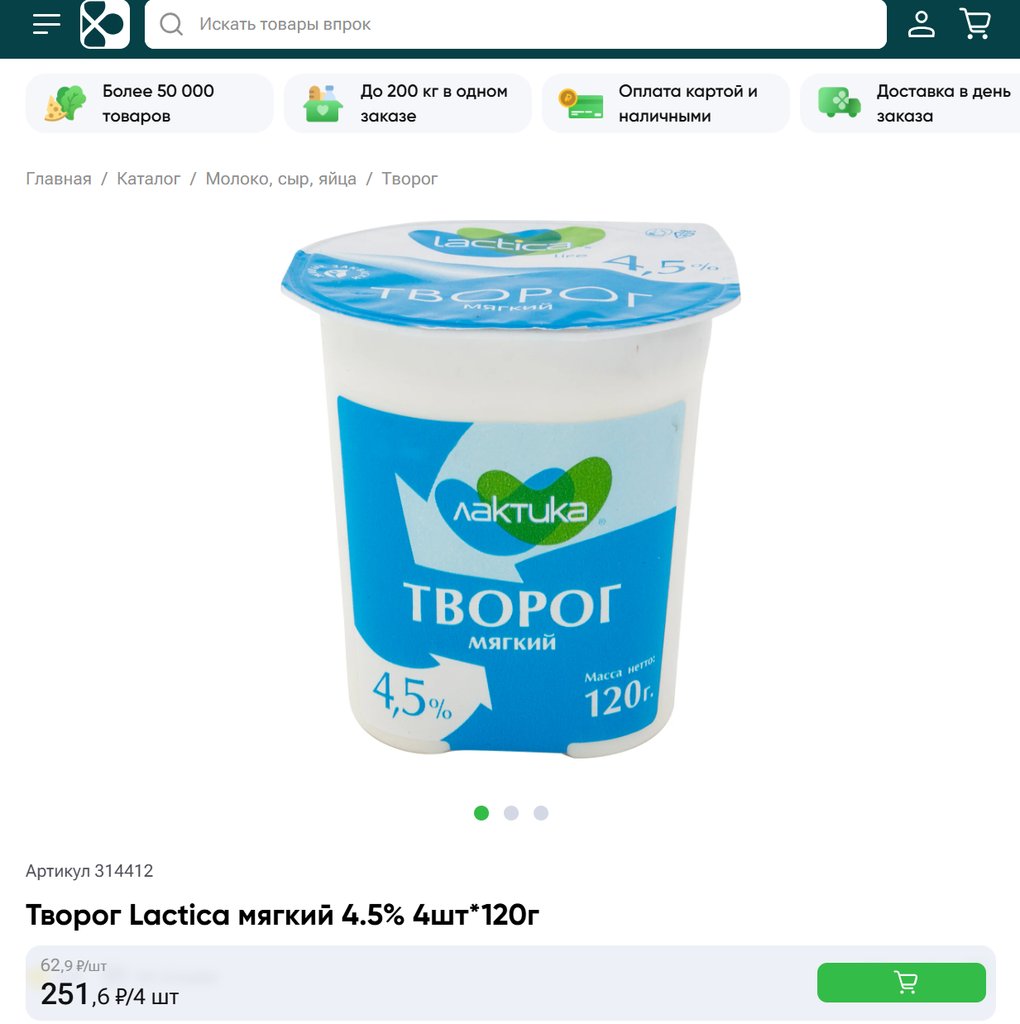The image size is (1020, 1024).
Task: Switch to the second image dot
Action: click(511, 813)
